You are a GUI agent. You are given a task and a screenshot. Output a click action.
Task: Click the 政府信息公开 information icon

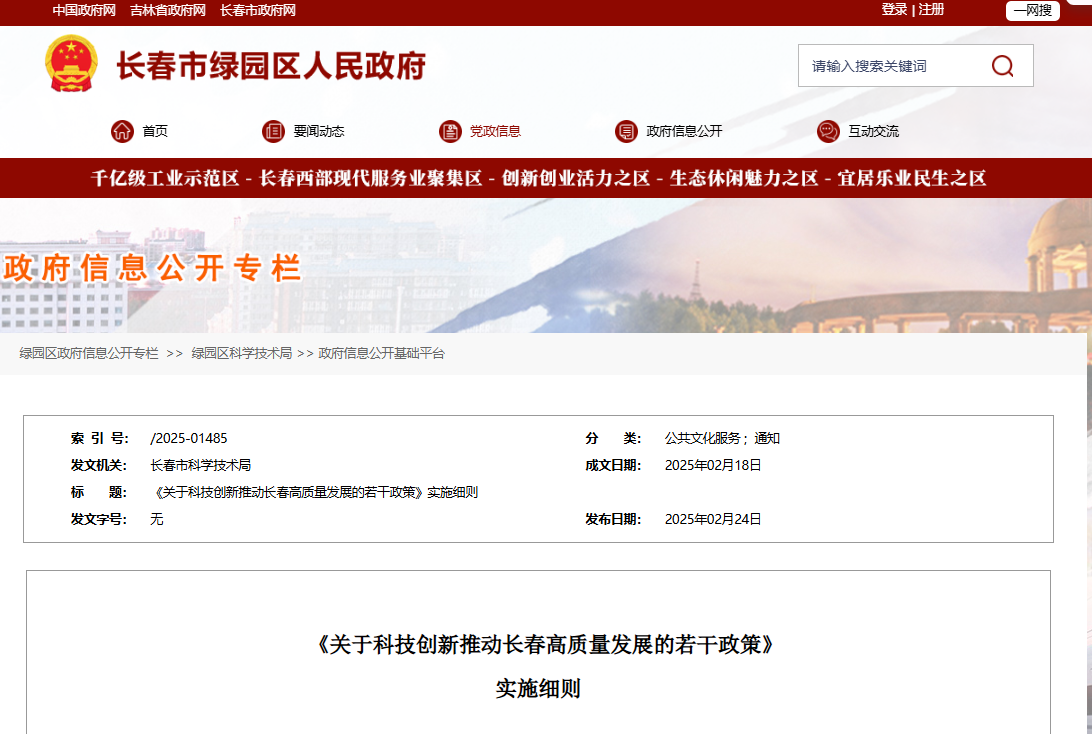pos(627,130)
